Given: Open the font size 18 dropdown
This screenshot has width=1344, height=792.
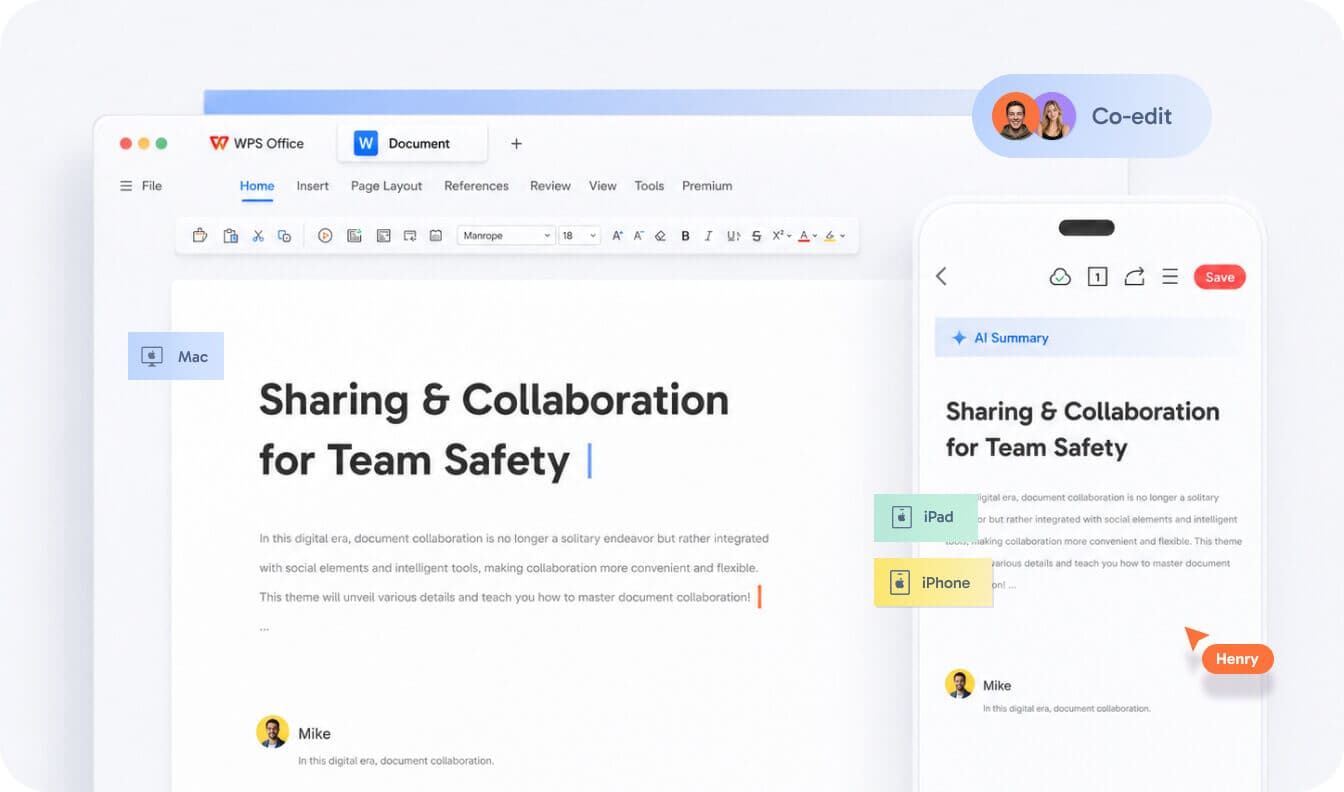Looking at the screenshot, I should [x=579, y=236].
